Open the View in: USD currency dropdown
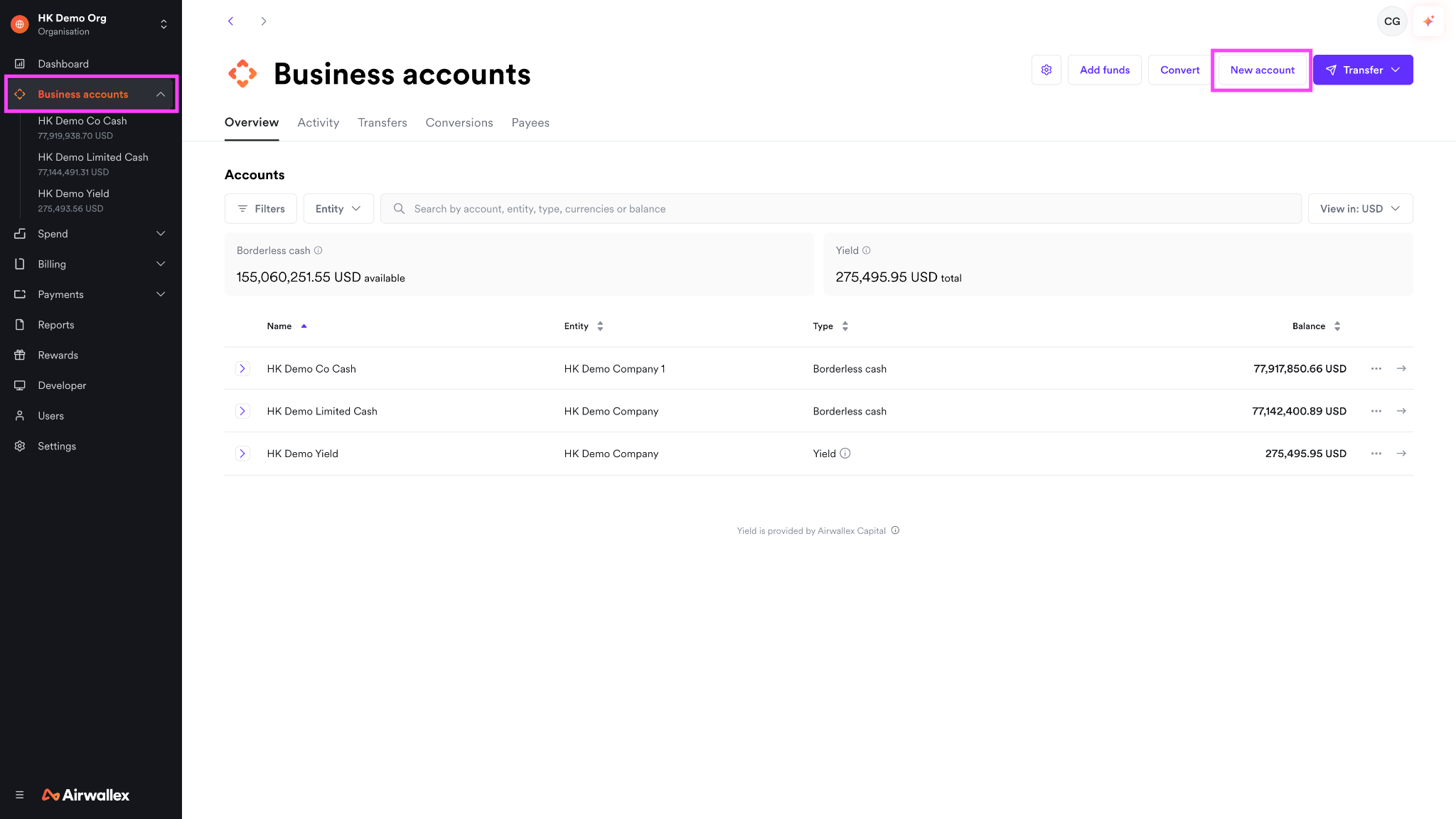 (1360, 209)
